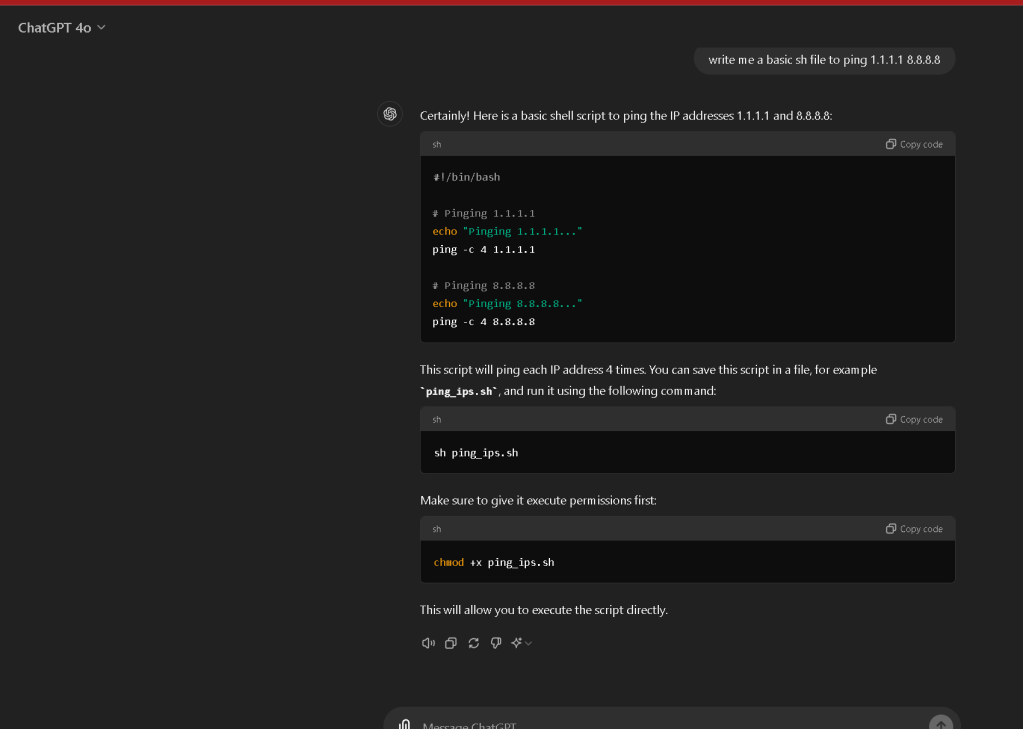Click the attach file paperclip icon
Screen dimensions: 1023x729
405,724
